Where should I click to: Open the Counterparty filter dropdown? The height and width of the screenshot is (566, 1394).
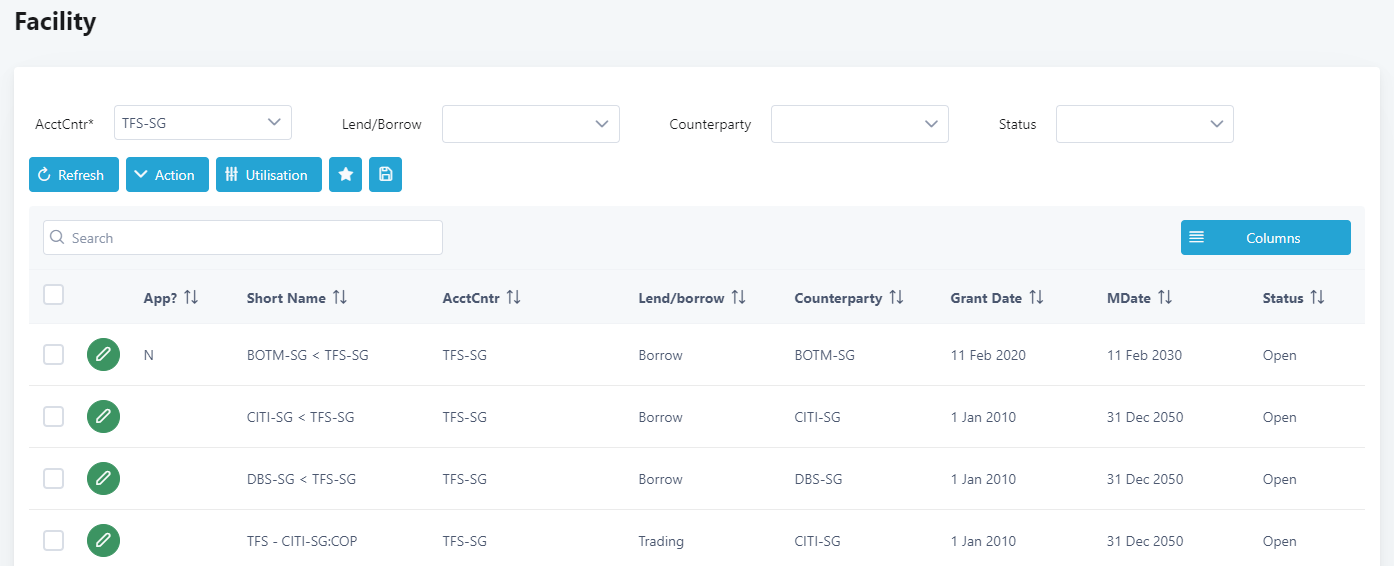coord(859,124)
